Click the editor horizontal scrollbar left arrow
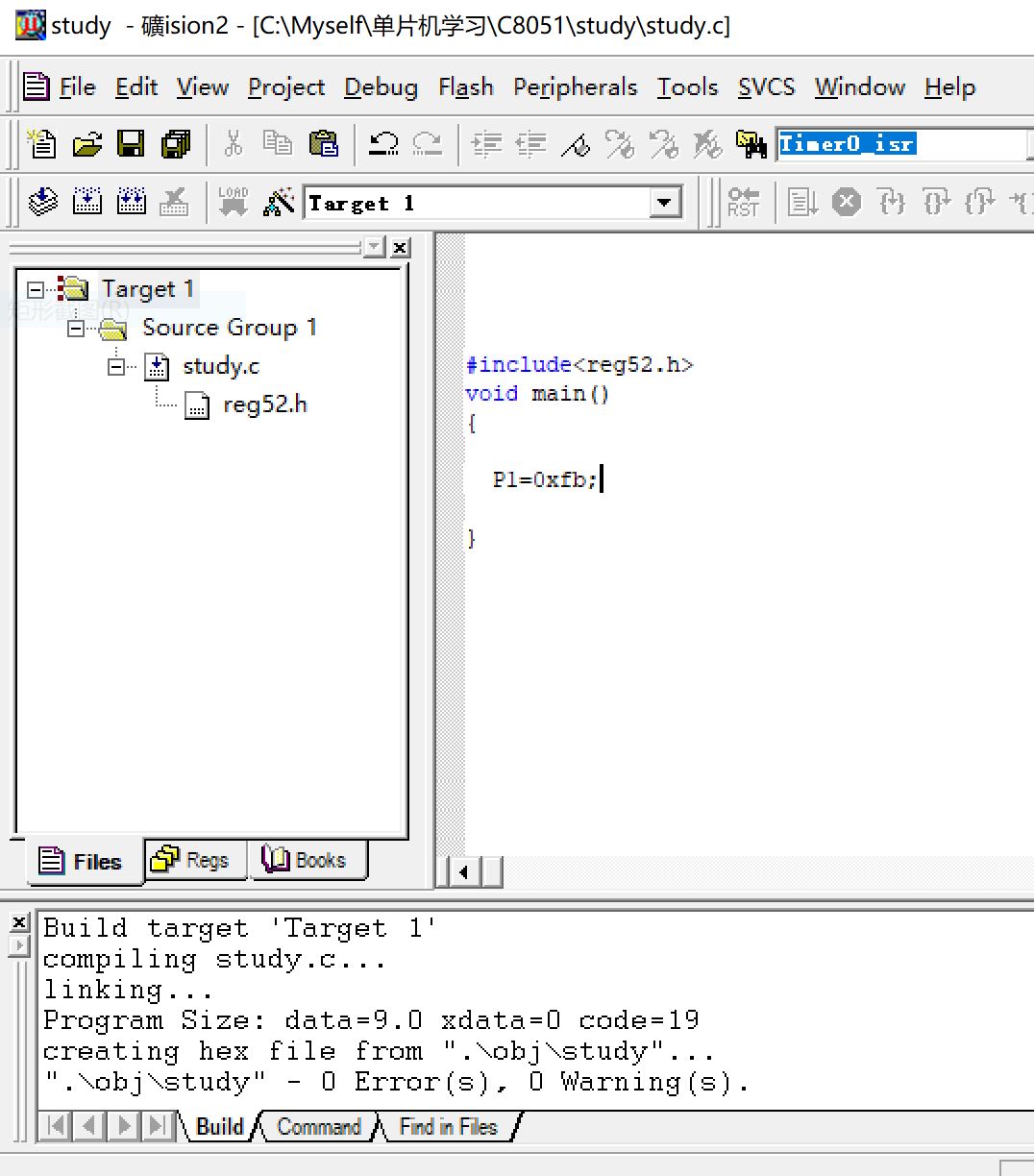1034x1176 pixels. coord(465,871)
